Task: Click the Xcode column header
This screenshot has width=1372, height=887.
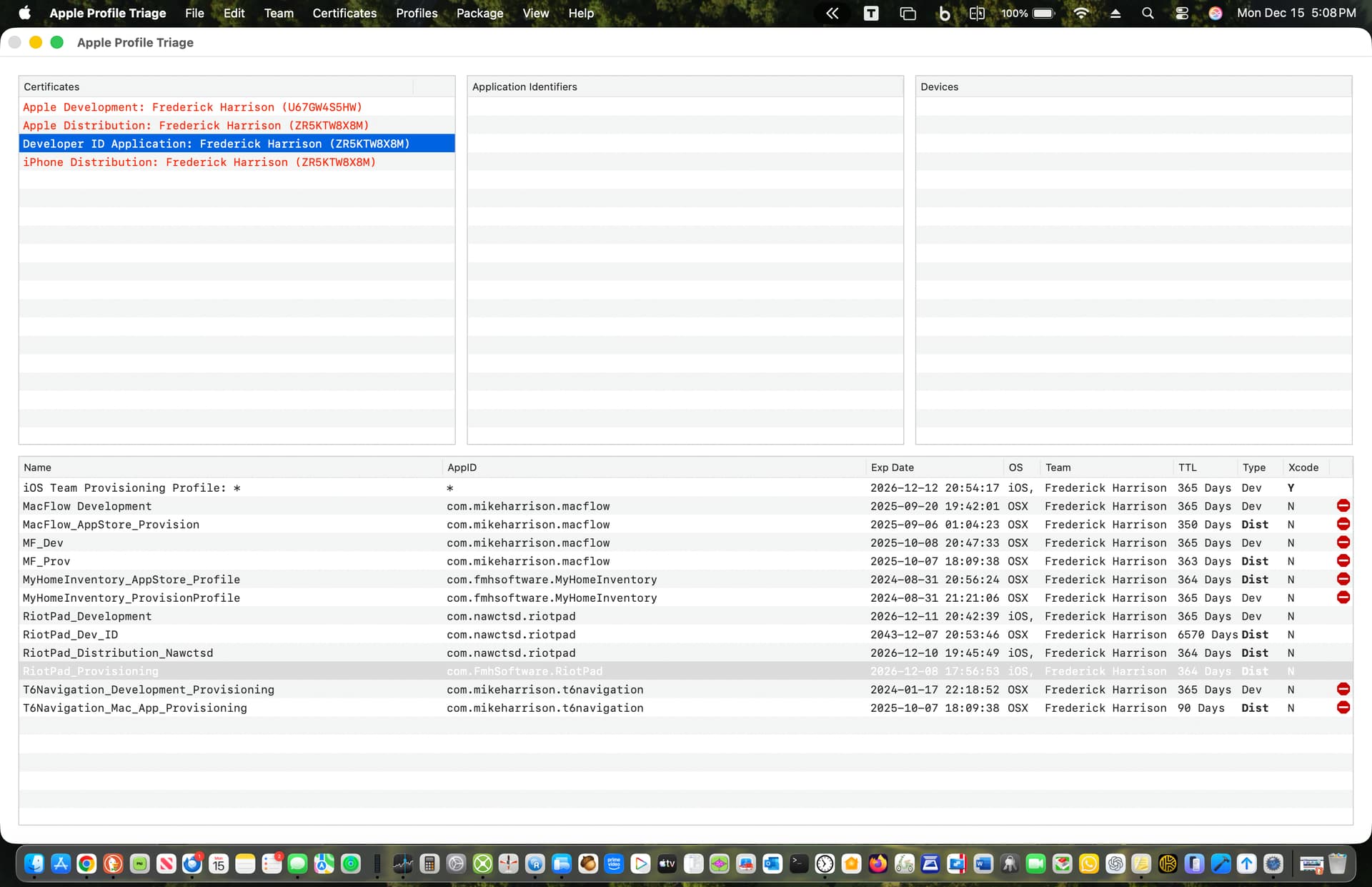Action: (1303, 467)
